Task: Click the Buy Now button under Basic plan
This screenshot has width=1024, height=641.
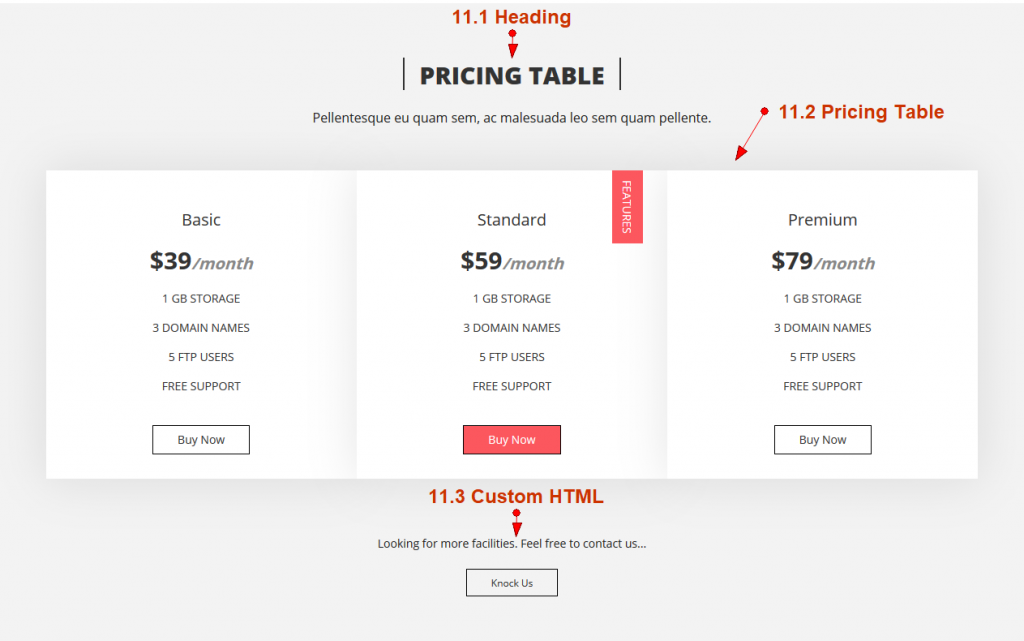Action: 201,439
